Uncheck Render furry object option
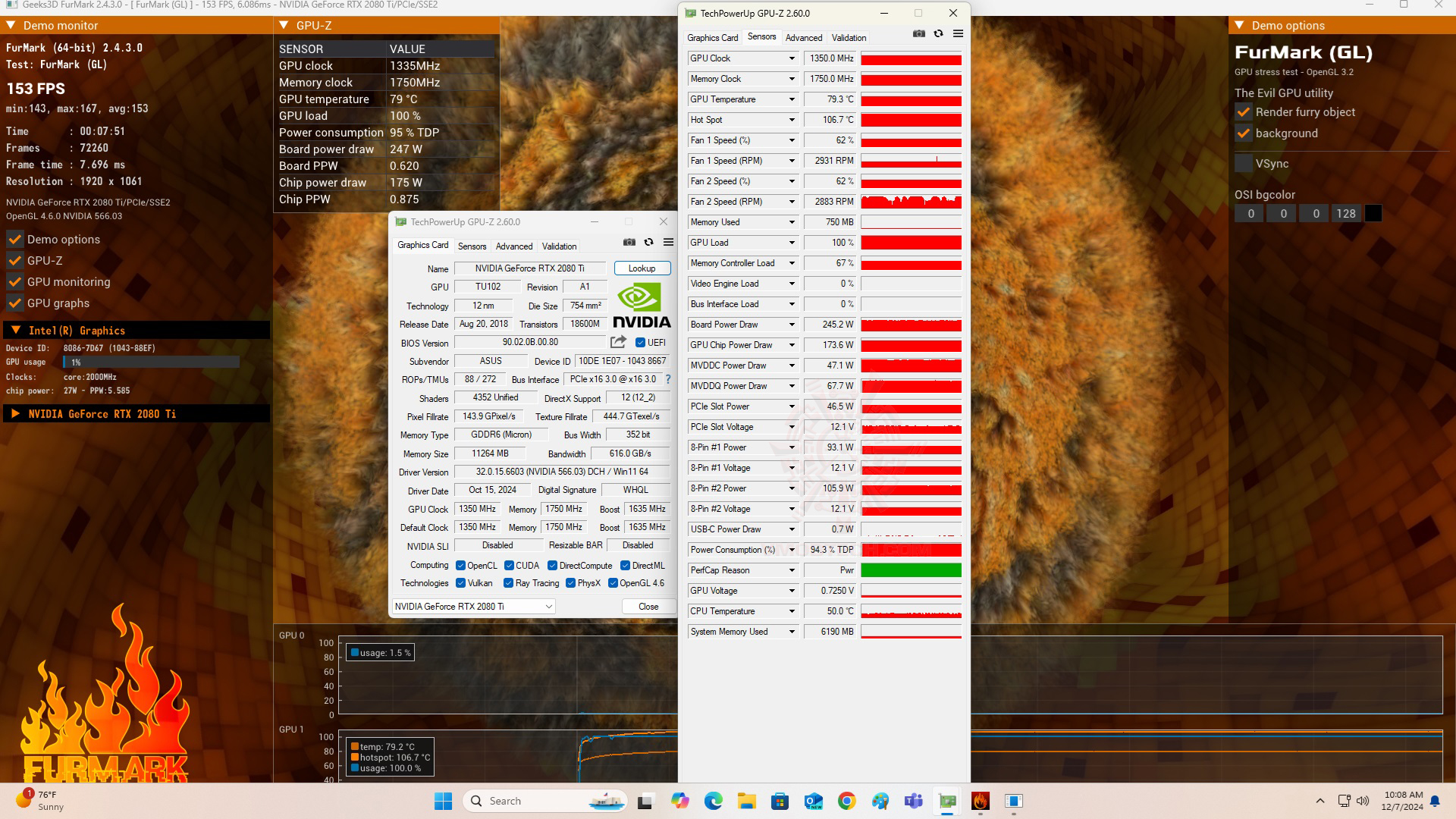This screenshot has width=1456, height=819. coord(1244,112)
